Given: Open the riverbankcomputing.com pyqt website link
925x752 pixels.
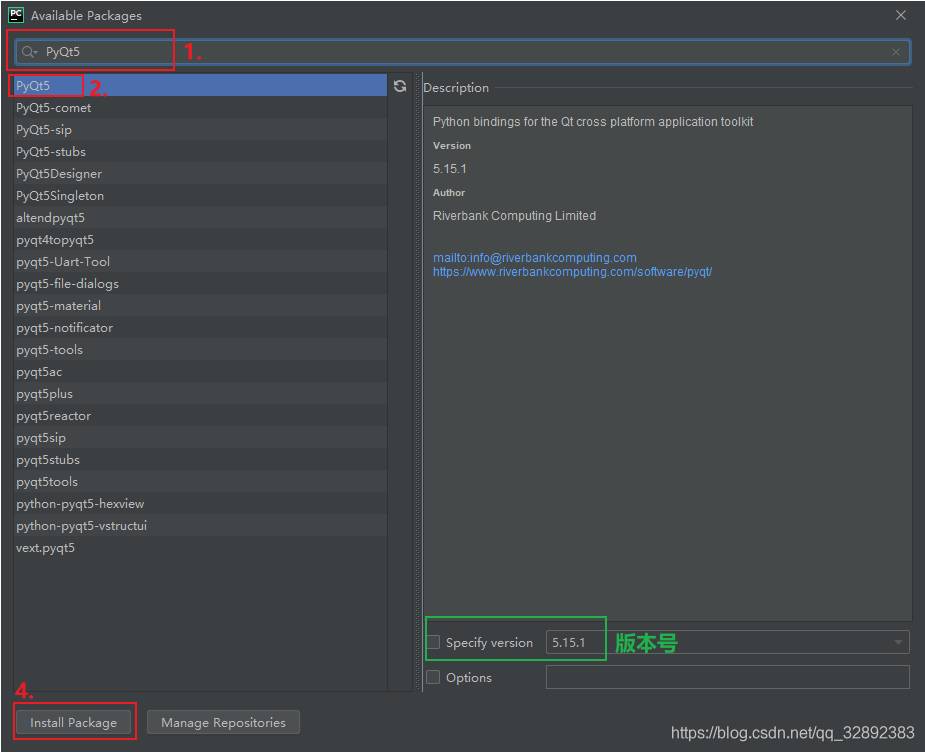Looking at the screenshot, I should coord(572,271).
